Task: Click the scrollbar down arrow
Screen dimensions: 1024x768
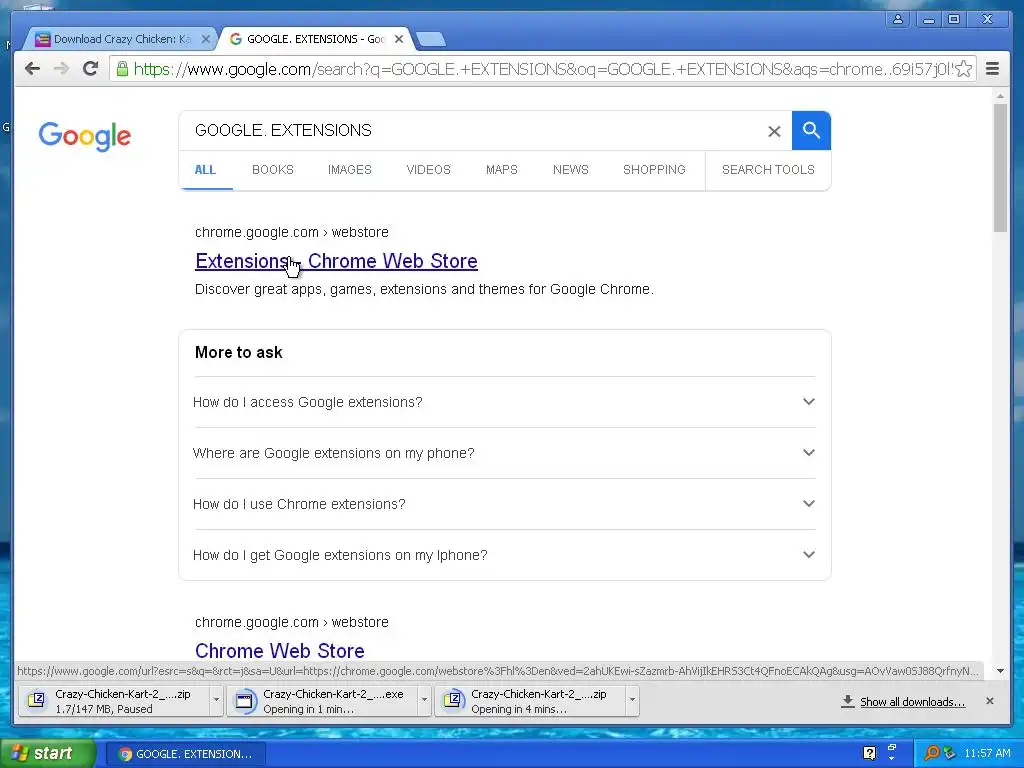Action: pyautogui.click(x=1000, y=671)
